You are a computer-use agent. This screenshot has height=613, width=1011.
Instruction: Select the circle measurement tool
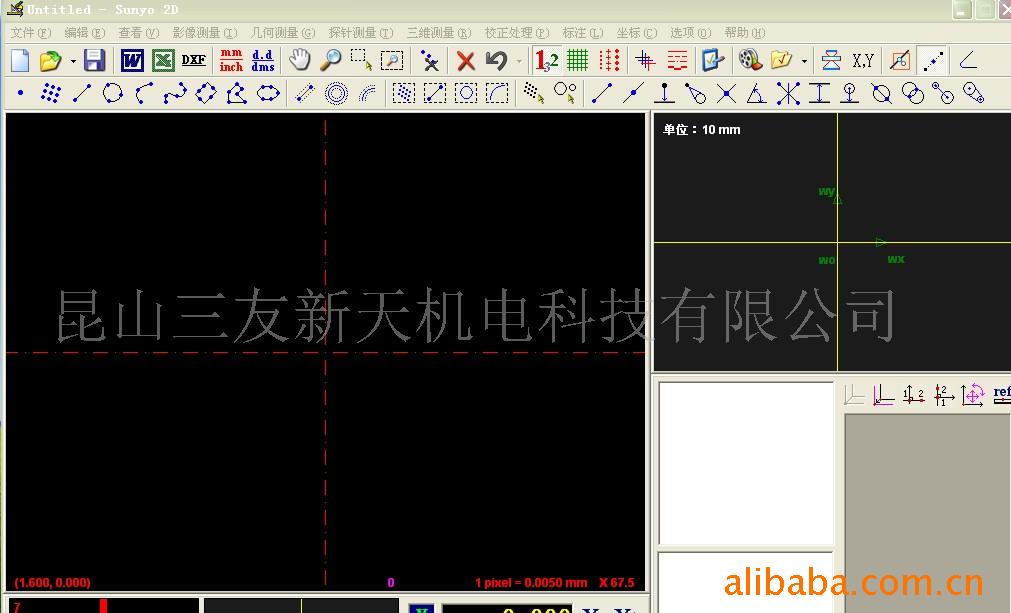113,93
